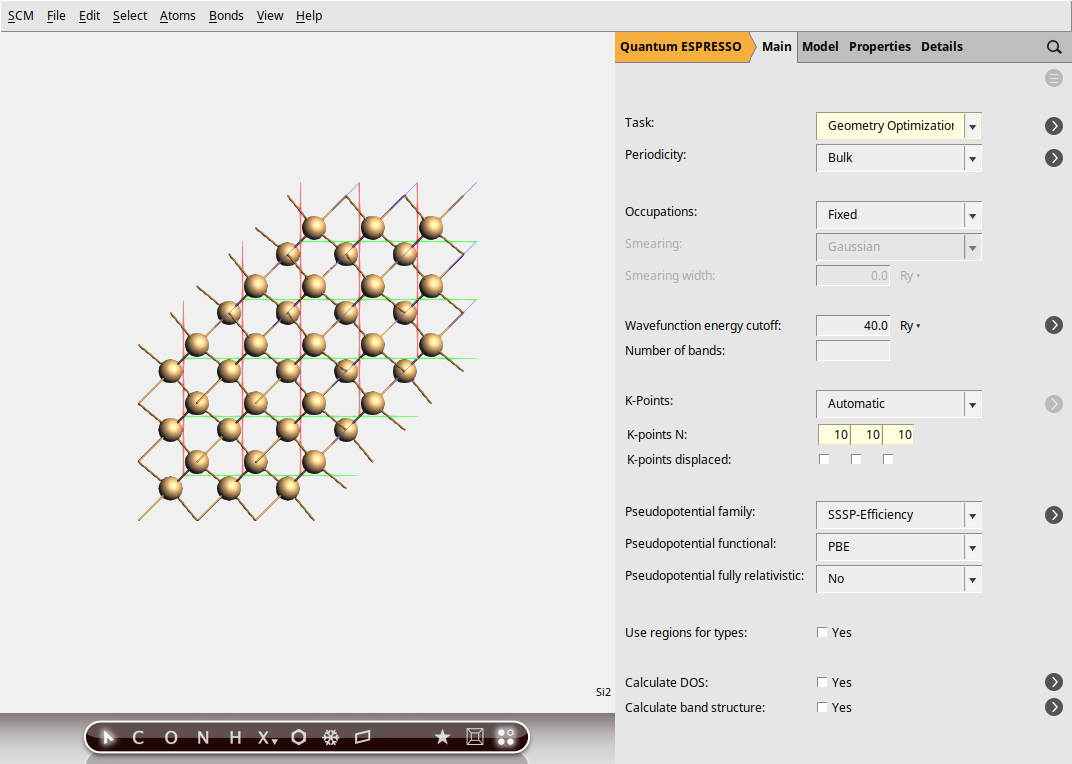Open the Occupations Fixed dropdown

click(899, 215)
